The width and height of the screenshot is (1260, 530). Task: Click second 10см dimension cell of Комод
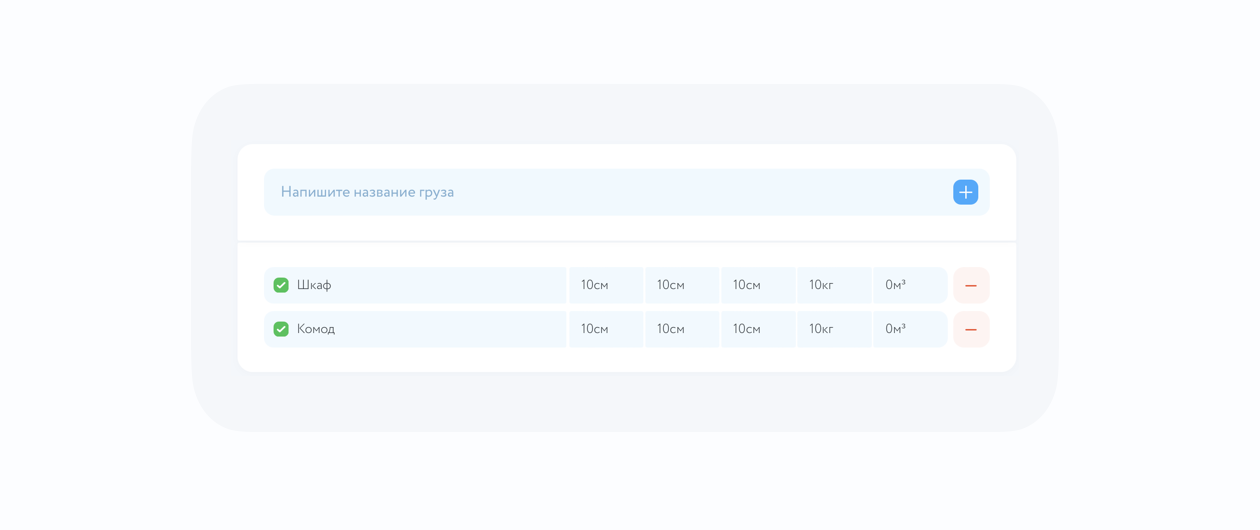[x=682, y=329]
